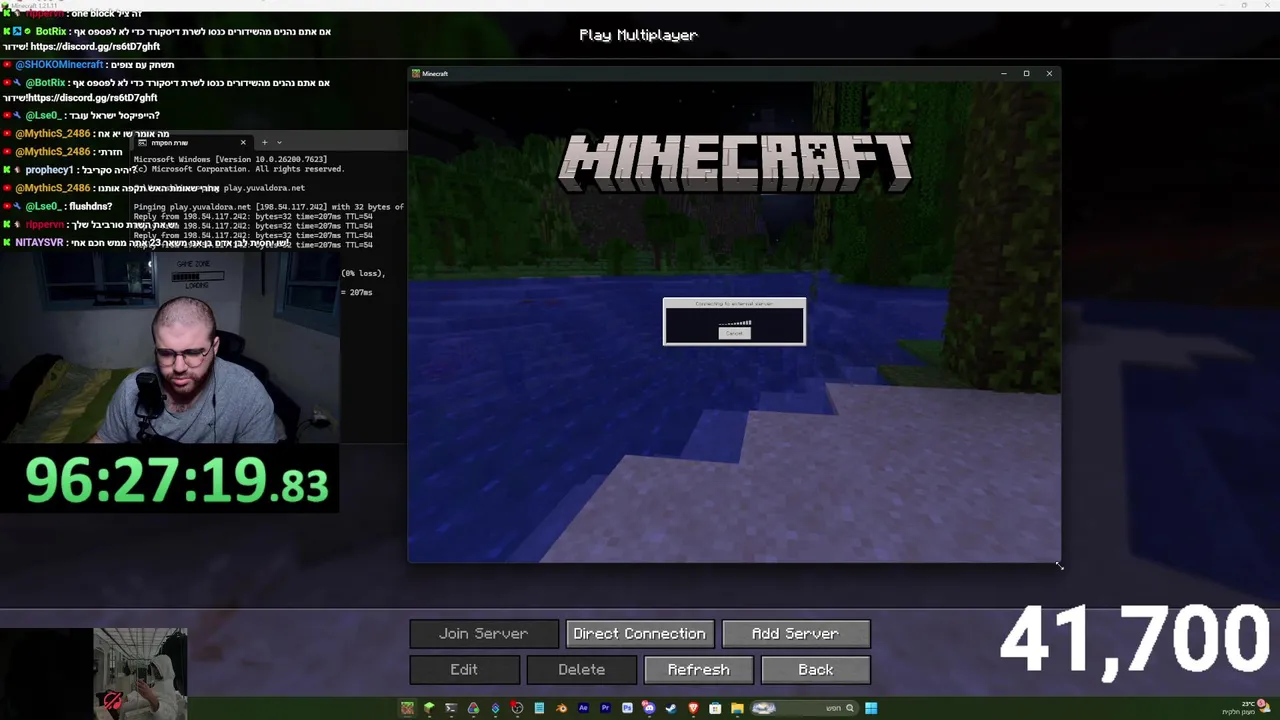The width and height of the screenshot is (1280, 720).
Task: Expand the terminal new-tab dropdown
Action: 279,142
